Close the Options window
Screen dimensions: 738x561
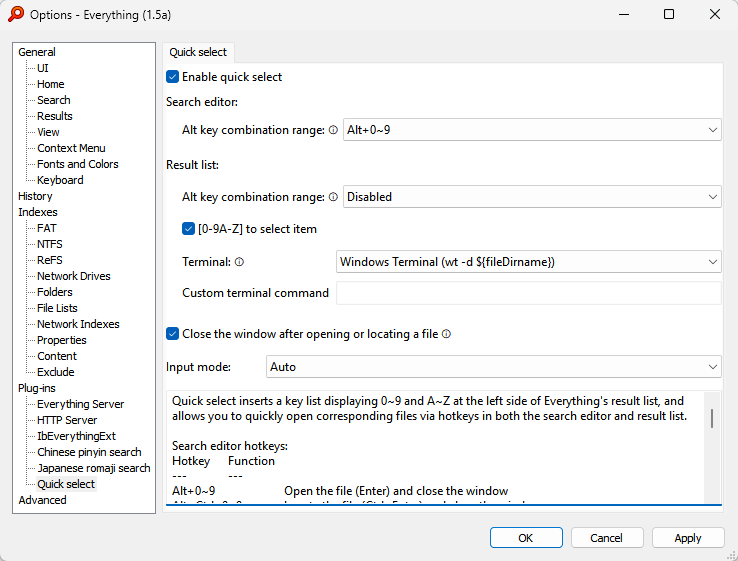(x=714, y=15)
